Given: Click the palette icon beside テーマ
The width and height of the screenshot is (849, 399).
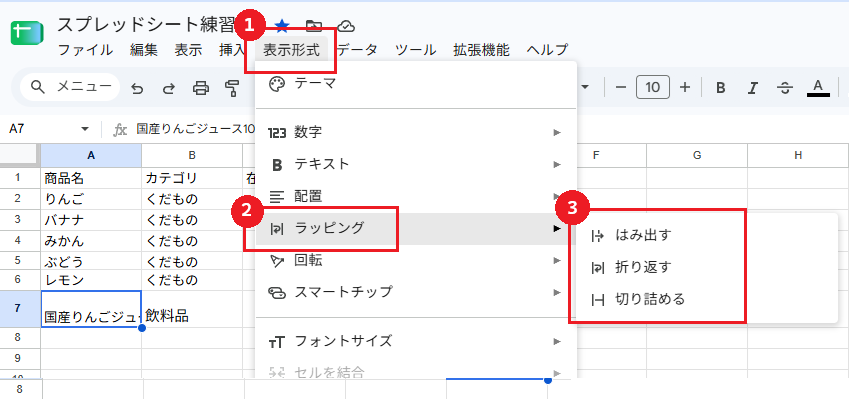Looking at the screenshot, I should pyautogui.click(x=276, y=84).
